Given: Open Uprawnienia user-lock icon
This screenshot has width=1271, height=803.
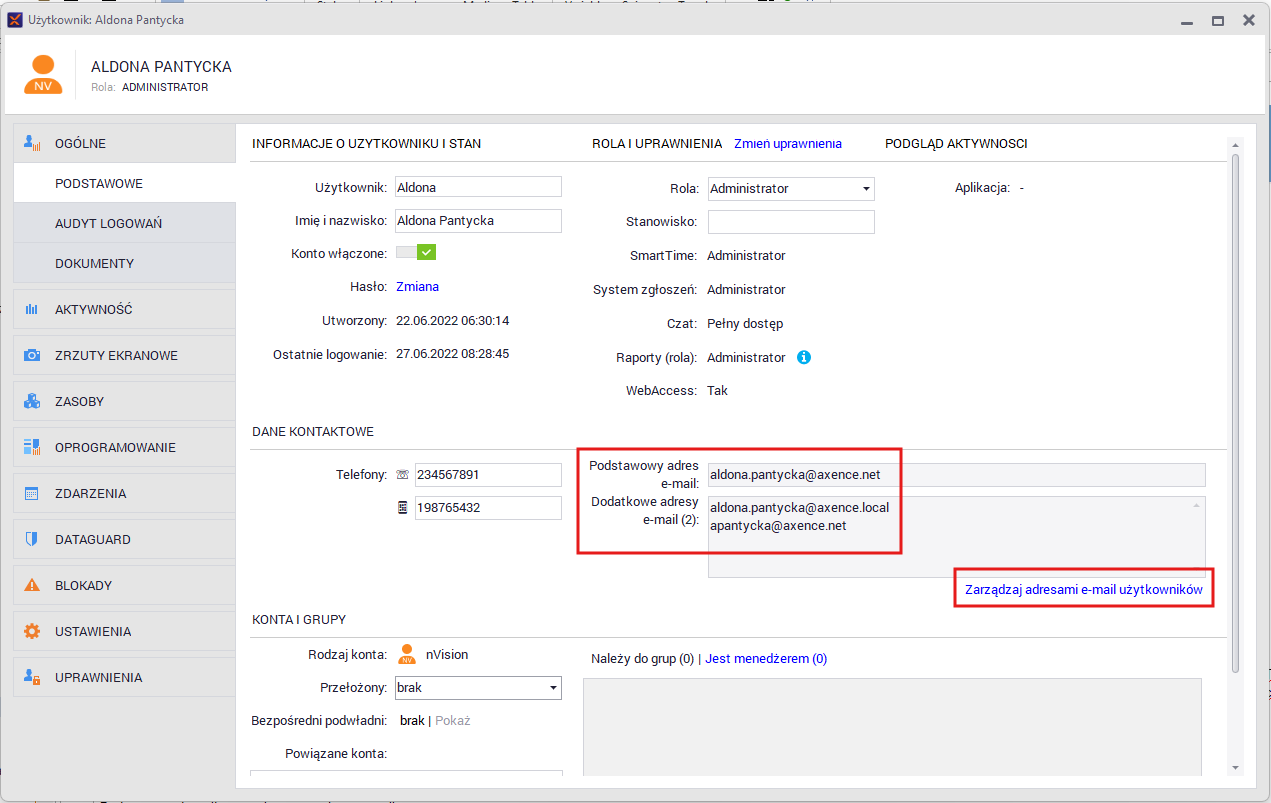Looking at the screenshot, I should (32, 678).
